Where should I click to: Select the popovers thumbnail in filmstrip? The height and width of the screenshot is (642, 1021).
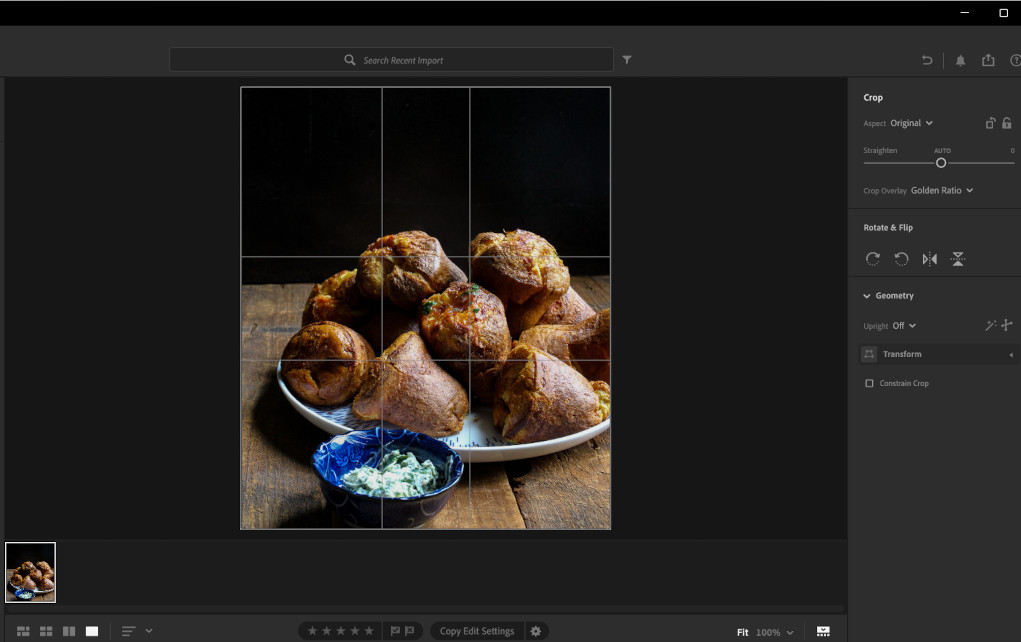pos(31,572)
